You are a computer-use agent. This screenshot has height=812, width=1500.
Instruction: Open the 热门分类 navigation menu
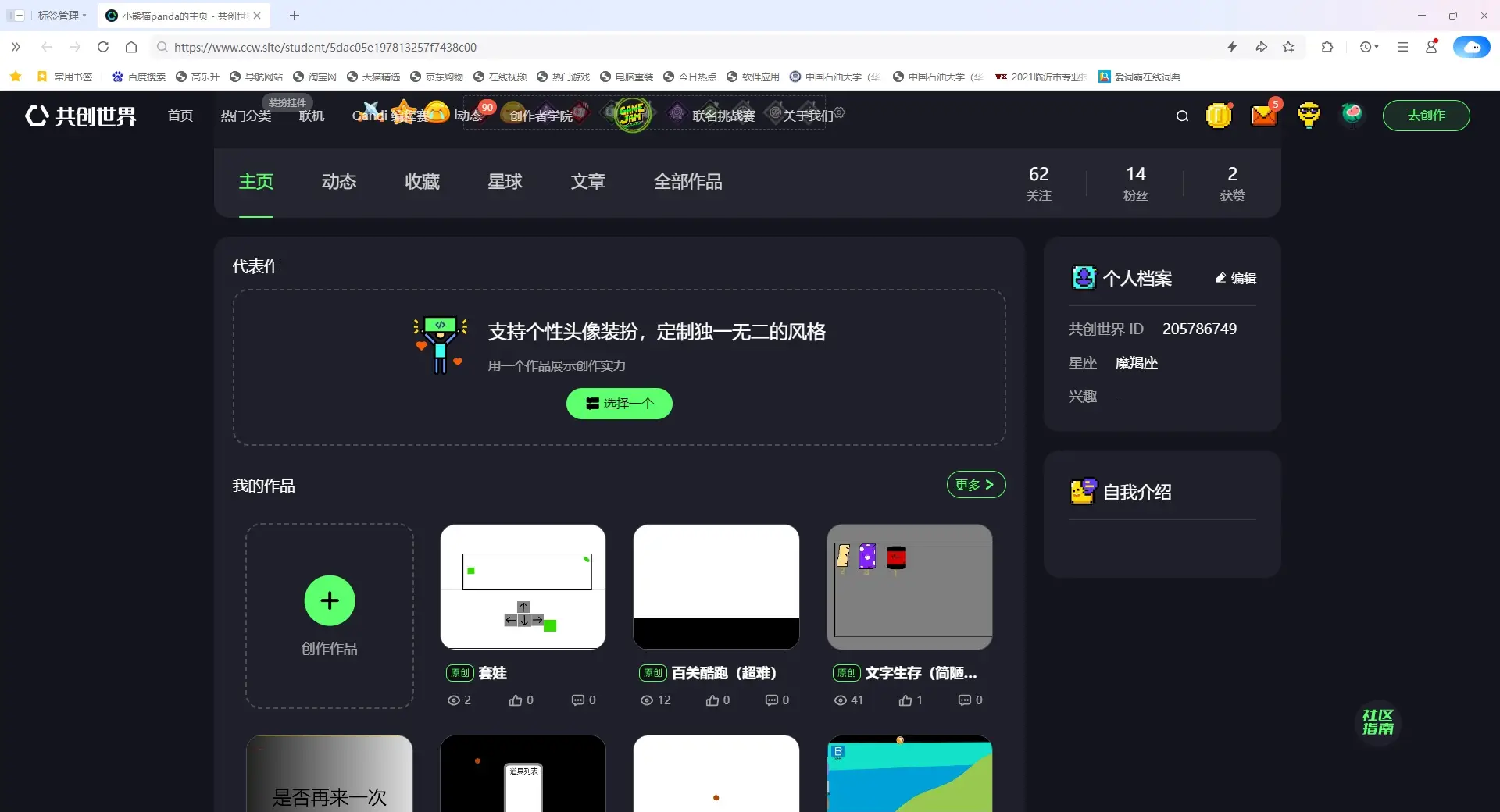245,116
